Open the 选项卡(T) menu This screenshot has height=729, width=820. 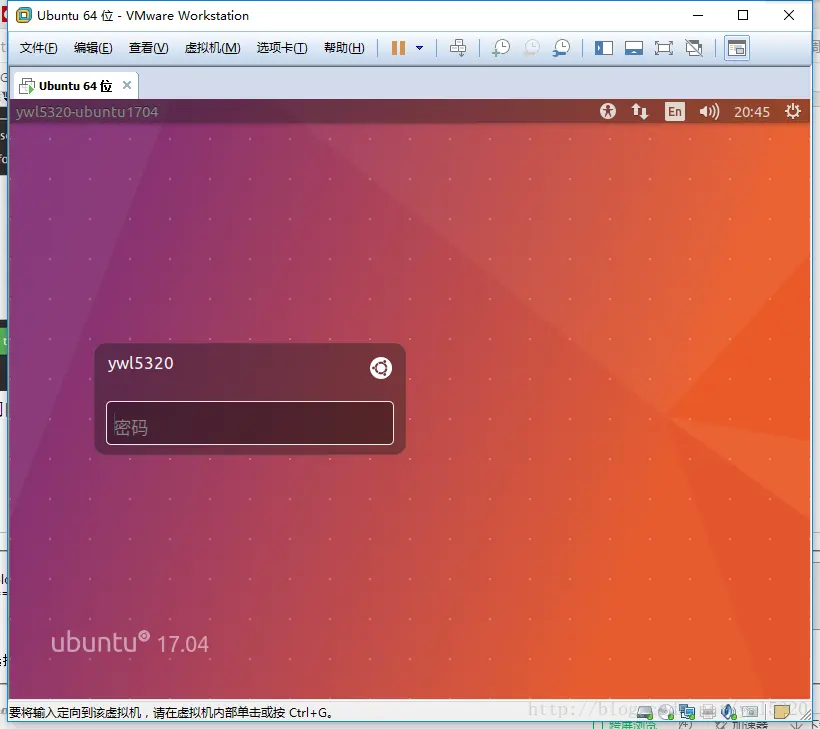pos(282,48)
